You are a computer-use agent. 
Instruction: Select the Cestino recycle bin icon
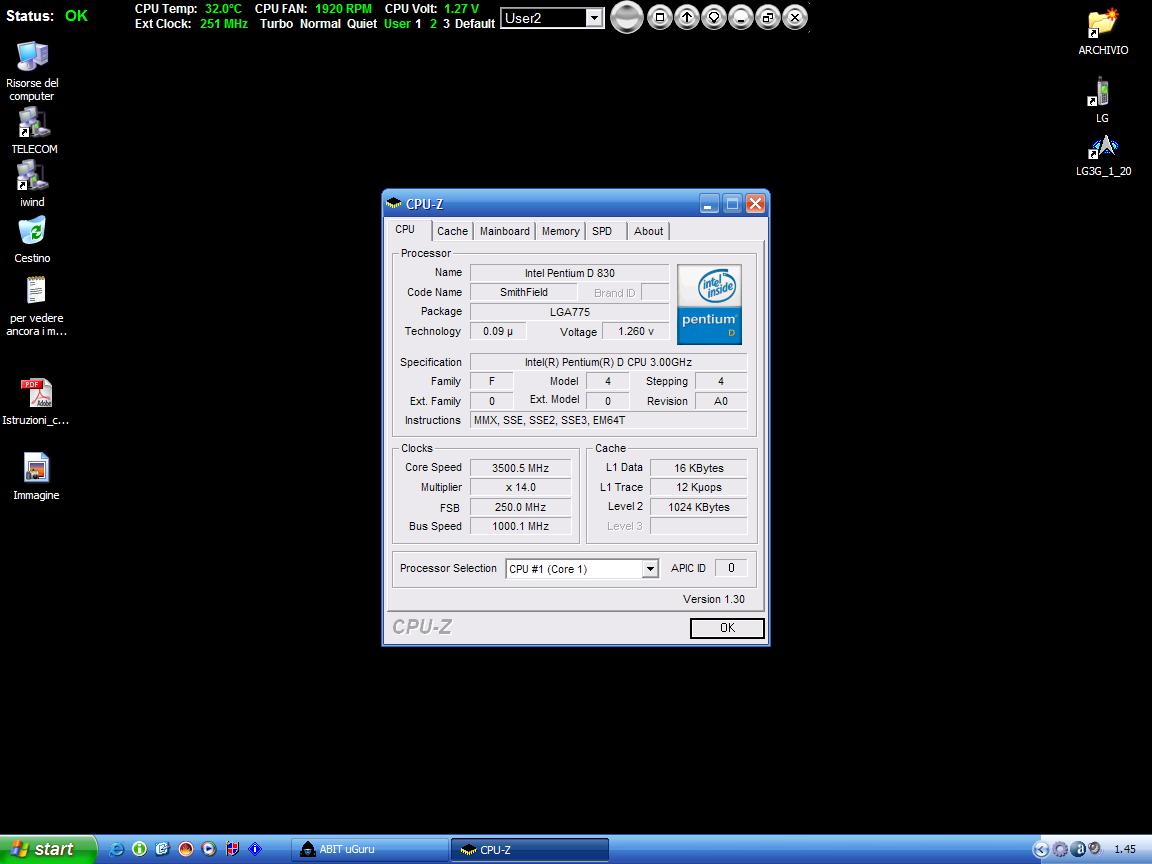32,240
